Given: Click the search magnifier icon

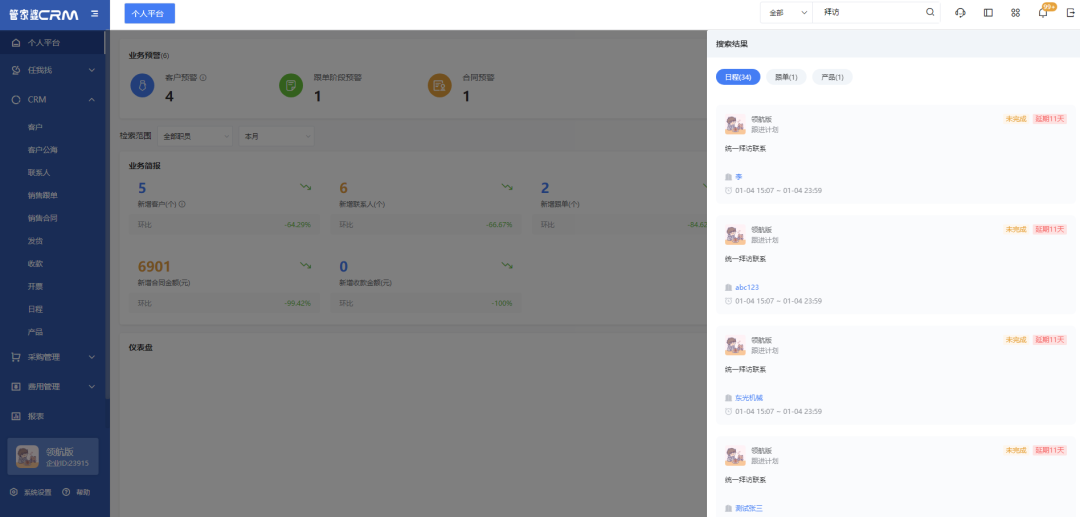Looking at the screenshot, I should pos(930,12).
